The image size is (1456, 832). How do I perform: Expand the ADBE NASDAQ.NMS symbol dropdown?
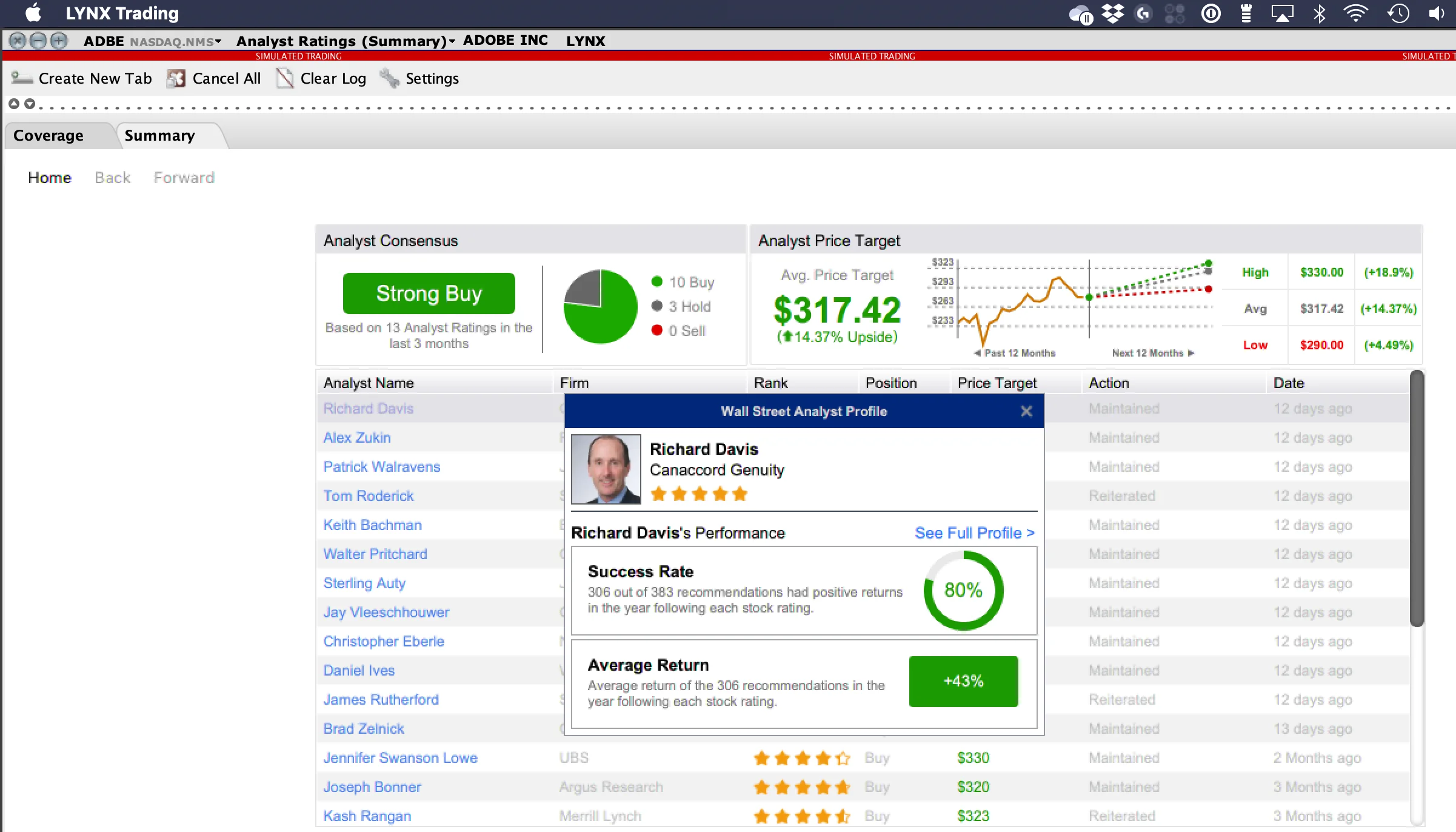218,41
